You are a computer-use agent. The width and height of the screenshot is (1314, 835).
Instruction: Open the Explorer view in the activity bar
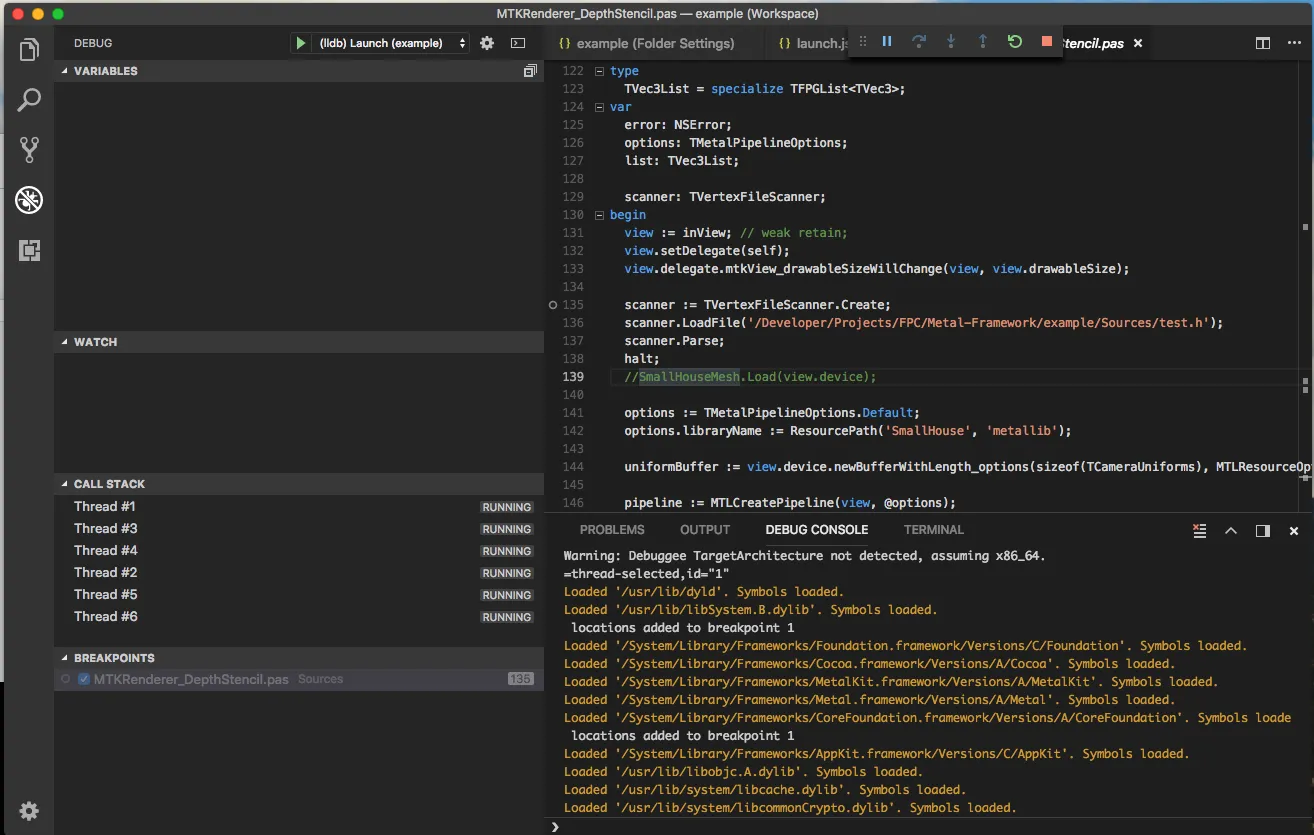(x=29, y=49)
